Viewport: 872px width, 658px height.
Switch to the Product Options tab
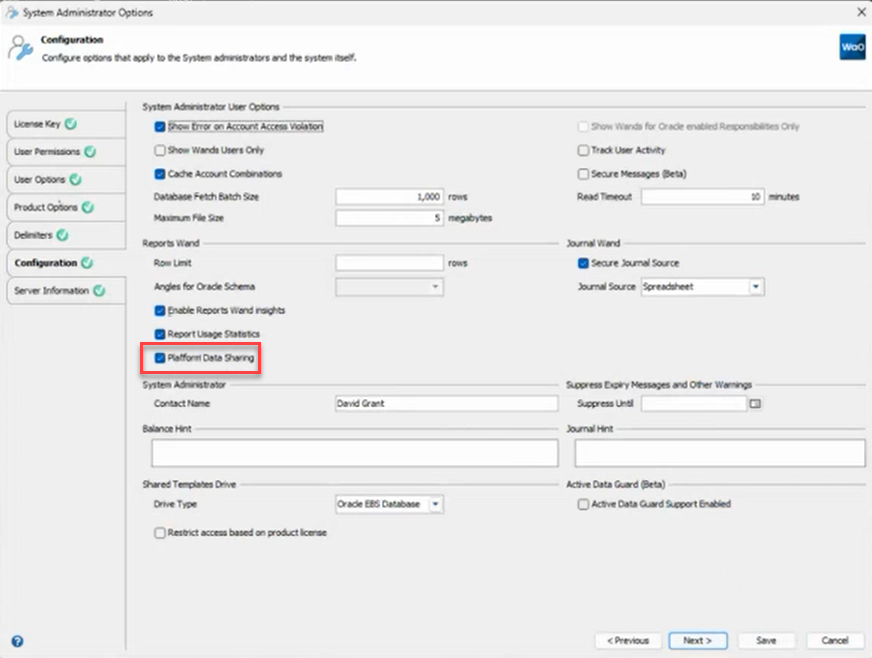66,207
